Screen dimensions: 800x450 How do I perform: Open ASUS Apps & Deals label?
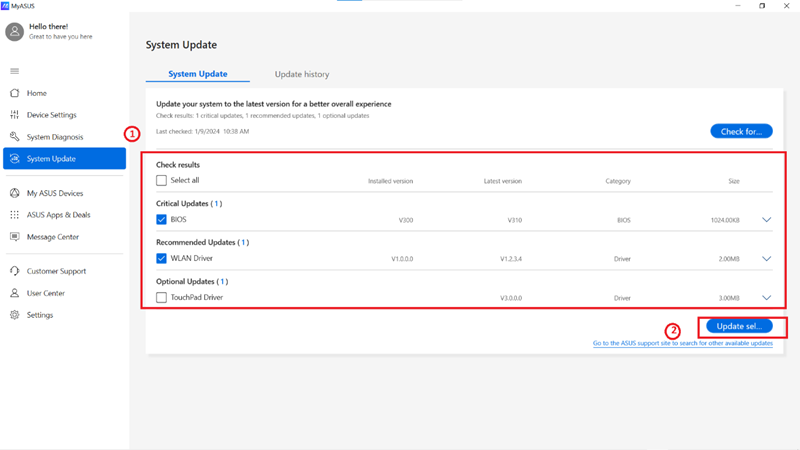pyautogui.click(x=59, y=215)
